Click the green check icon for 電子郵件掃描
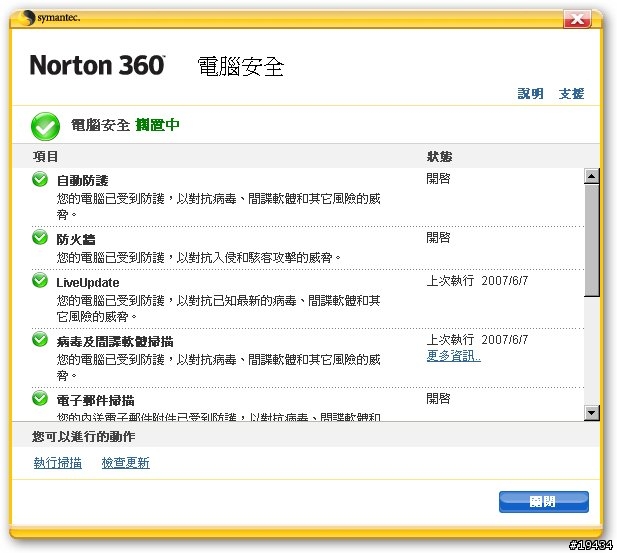Screen dimensions: 617x553 40,398
